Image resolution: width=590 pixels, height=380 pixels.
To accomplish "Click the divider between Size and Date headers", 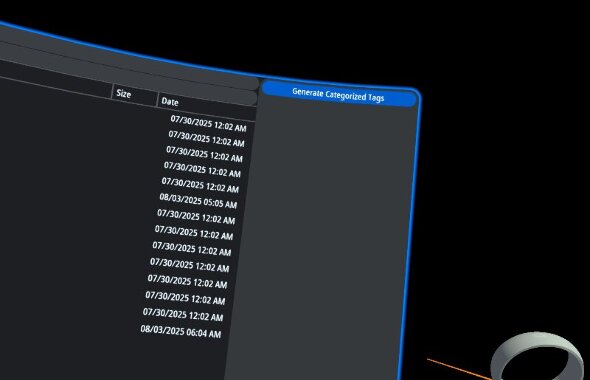I will tap(157, 99).
